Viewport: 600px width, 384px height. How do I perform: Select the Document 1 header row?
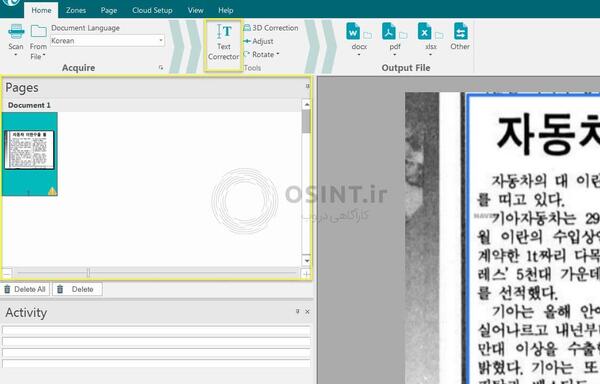click(x=152, y=105)
